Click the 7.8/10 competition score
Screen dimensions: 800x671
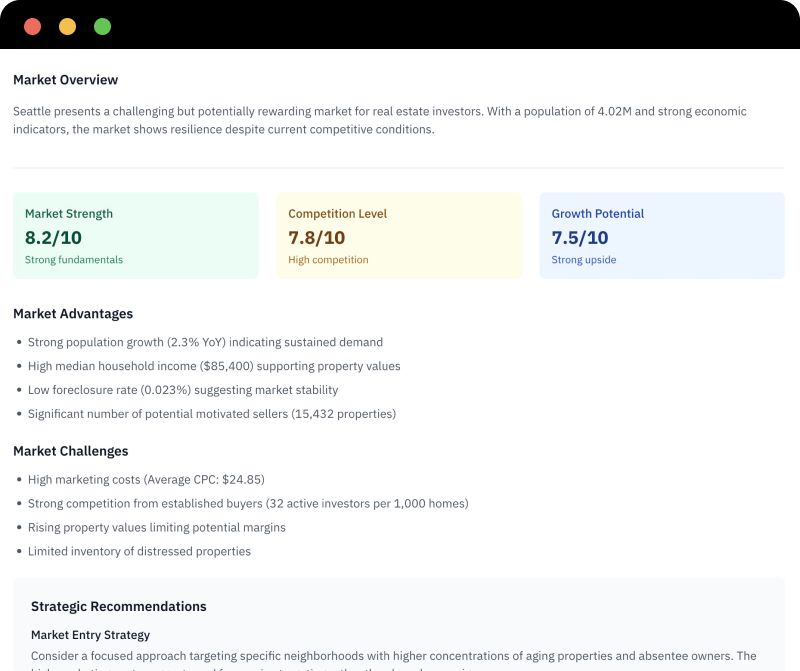click(x=316, y=237)
